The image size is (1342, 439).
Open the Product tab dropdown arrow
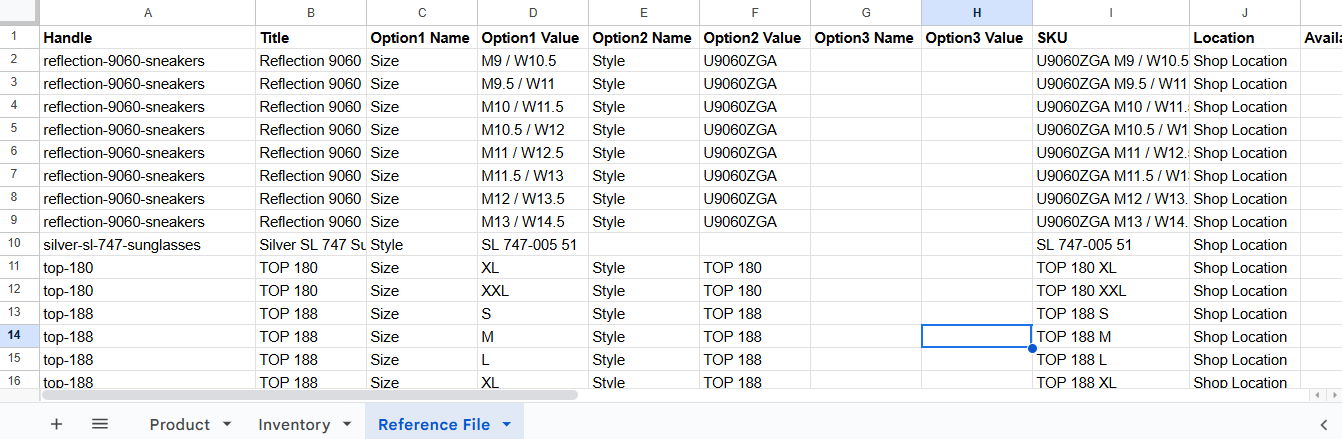(227, 425)
